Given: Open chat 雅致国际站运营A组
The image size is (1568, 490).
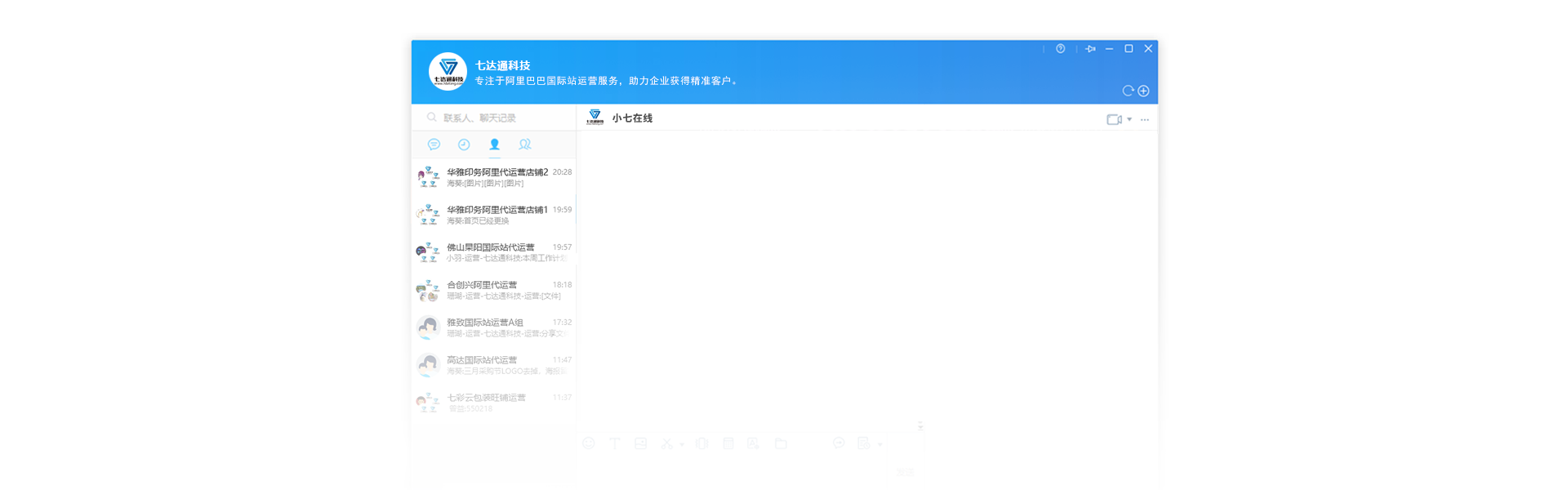Looking at the screenshot, I should point(494,327).
